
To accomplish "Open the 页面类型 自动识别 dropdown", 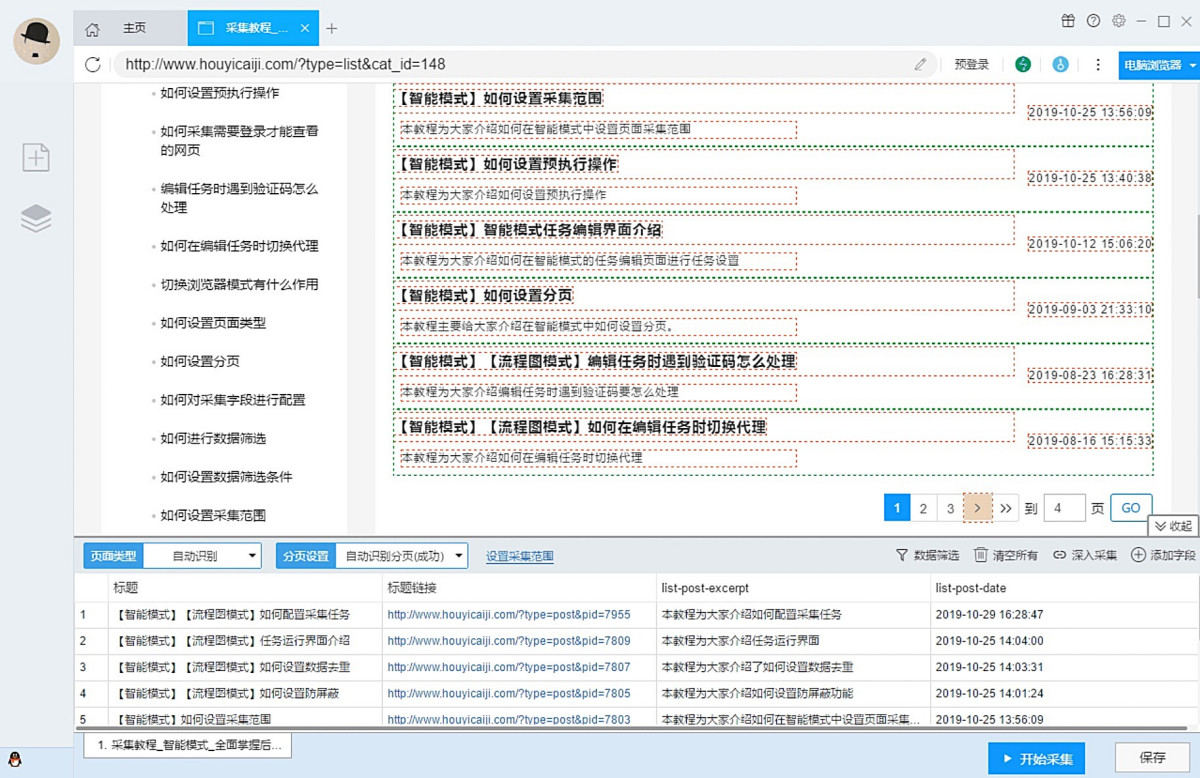I will (x=203, y=556).
